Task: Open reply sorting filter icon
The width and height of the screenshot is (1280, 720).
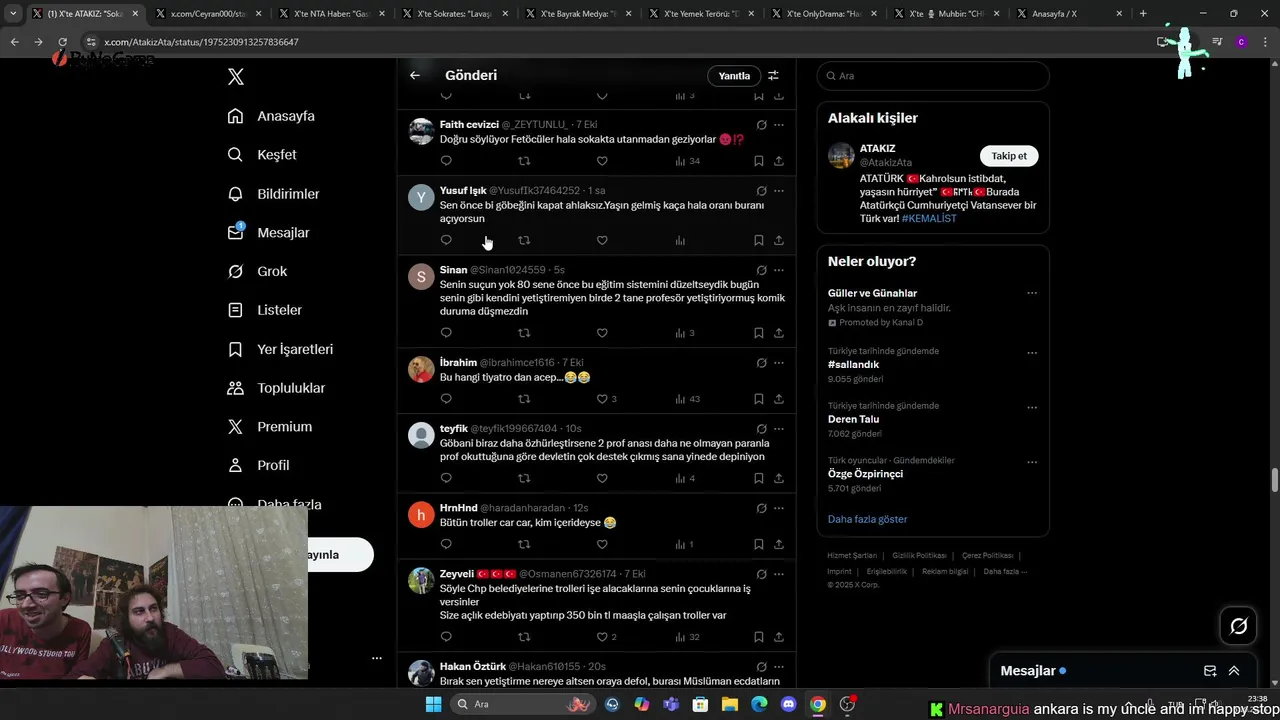Action: [773, 75]
